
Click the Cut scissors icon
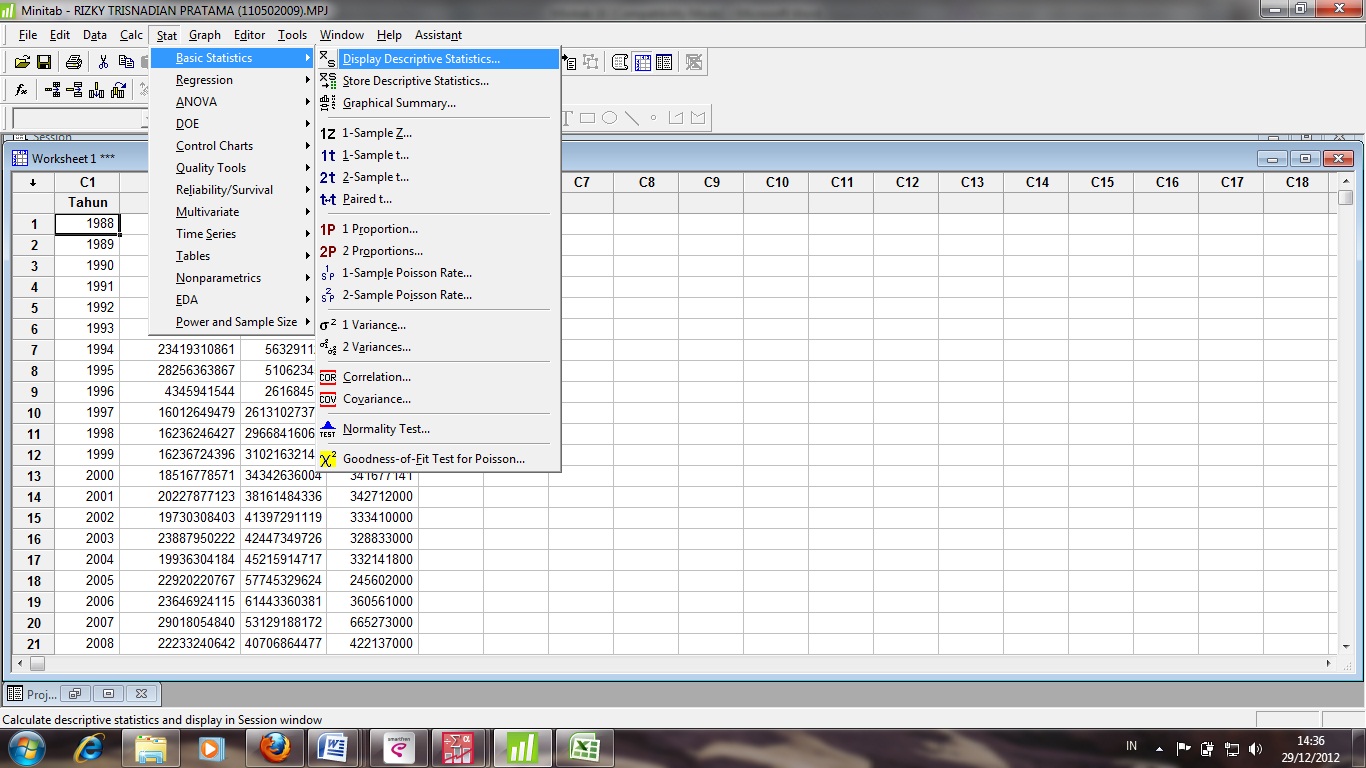click(103, 62)
